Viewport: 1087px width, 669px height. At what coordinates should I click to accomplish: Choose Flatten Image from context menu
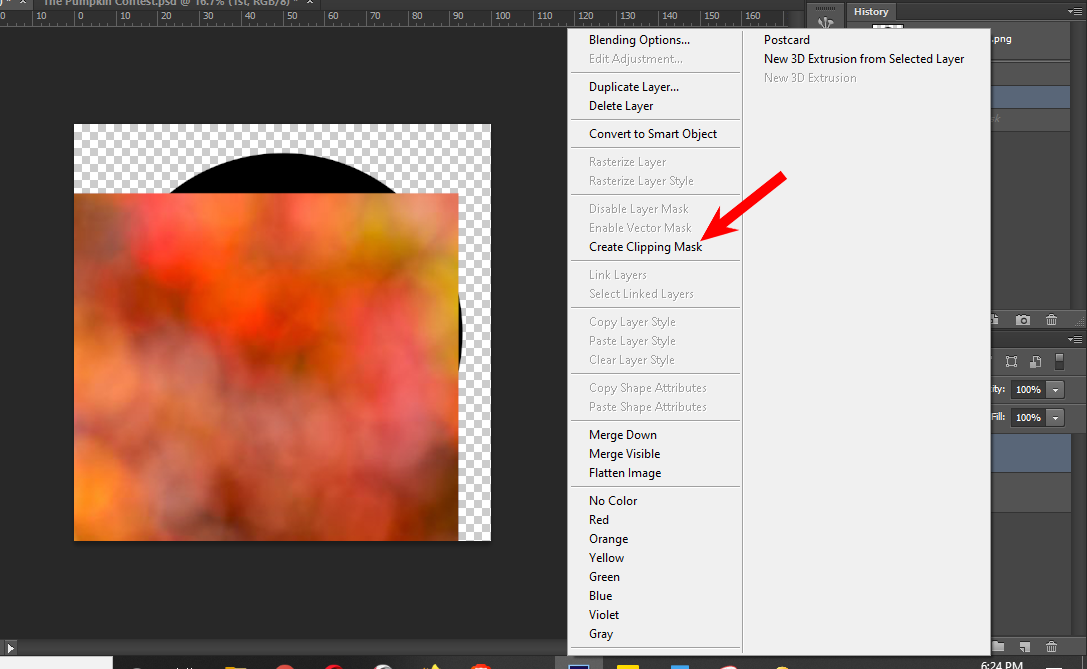point(625,473)
